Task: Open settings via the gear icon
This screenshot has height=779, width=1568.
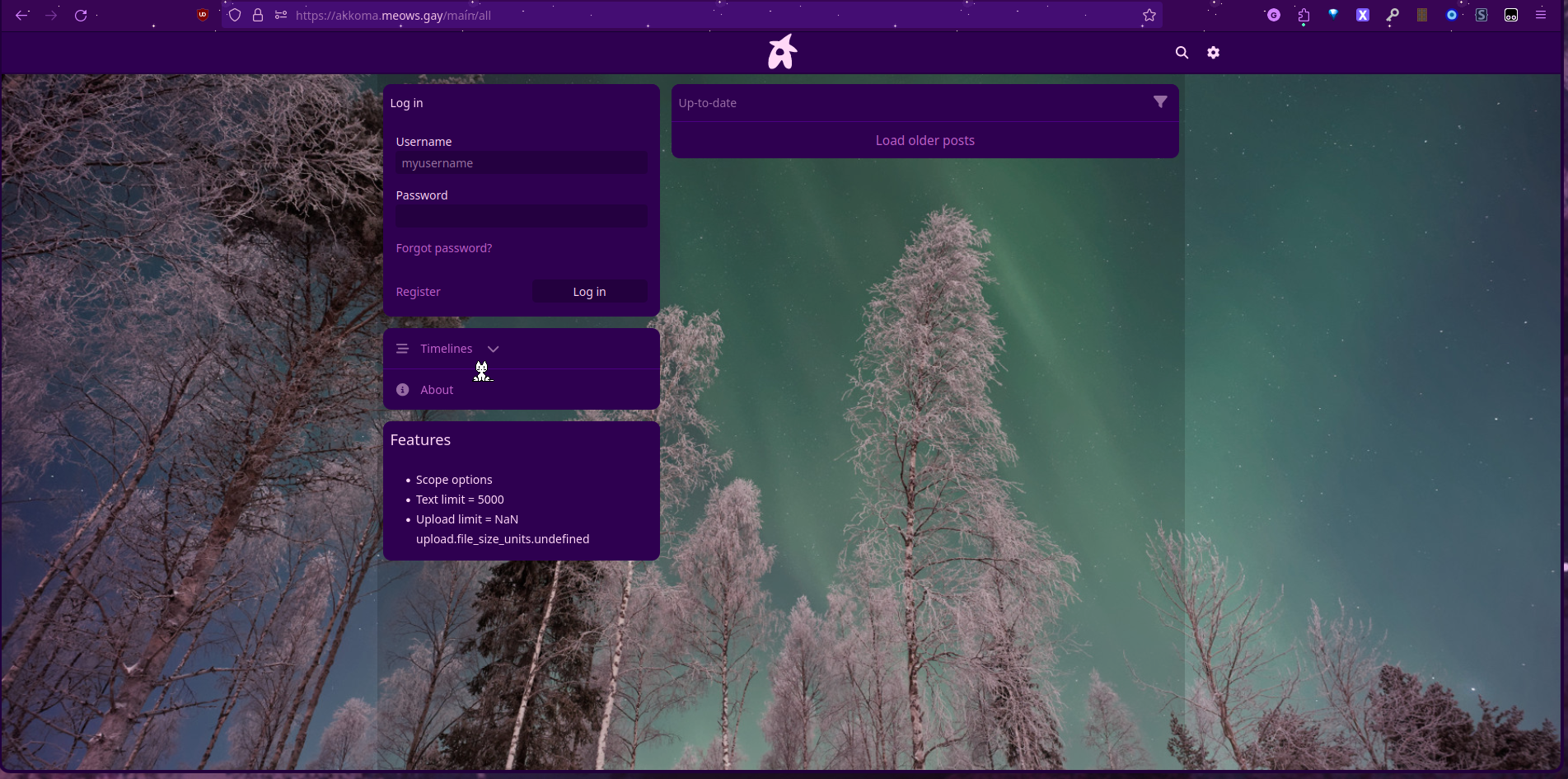Action: click(1213, 53)
